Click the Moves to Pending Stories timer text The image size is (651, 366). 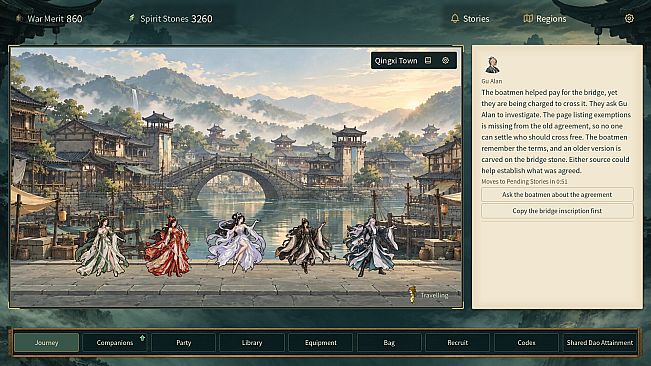(x=524, y=181)
